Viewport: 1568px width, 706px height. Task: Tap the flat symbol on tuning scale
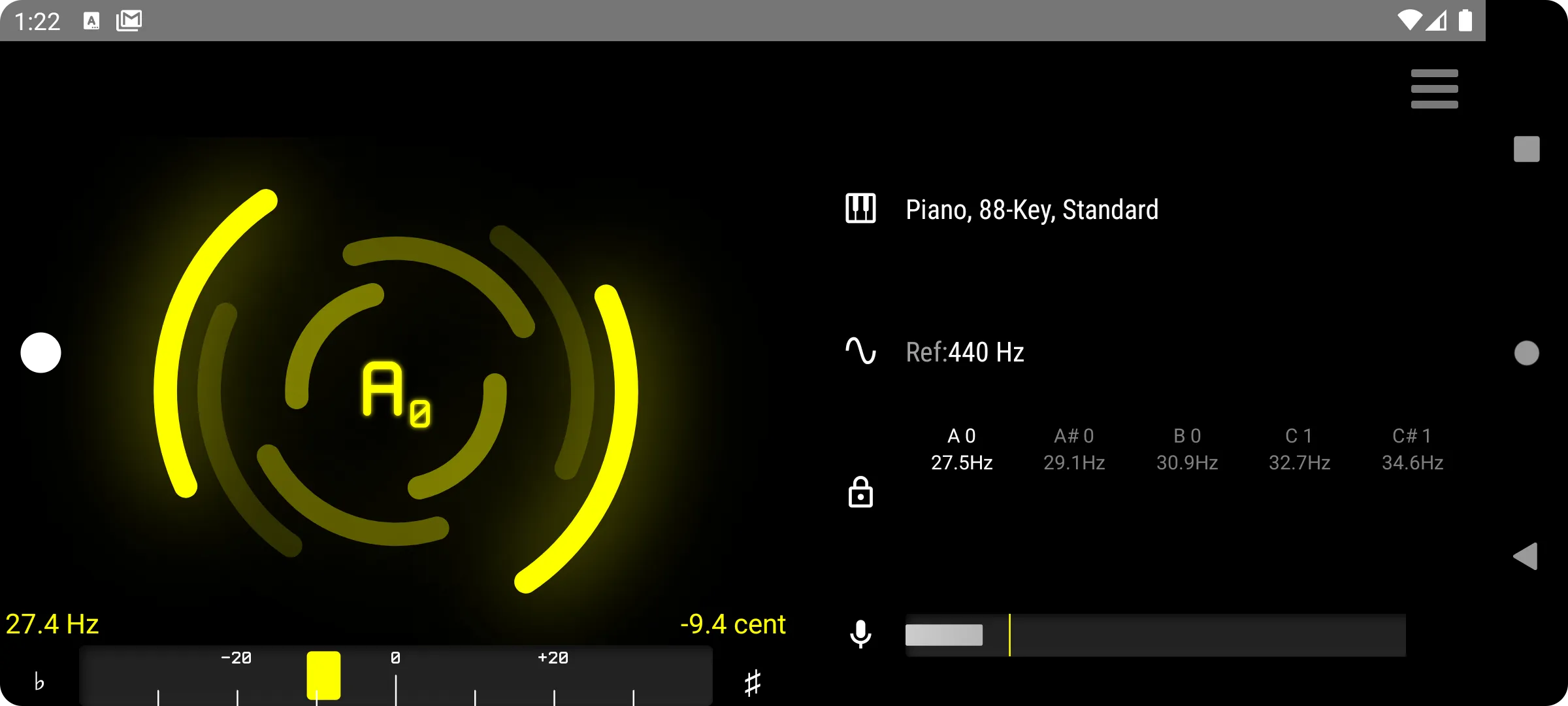pyautogui.click(x=39, y=681)
